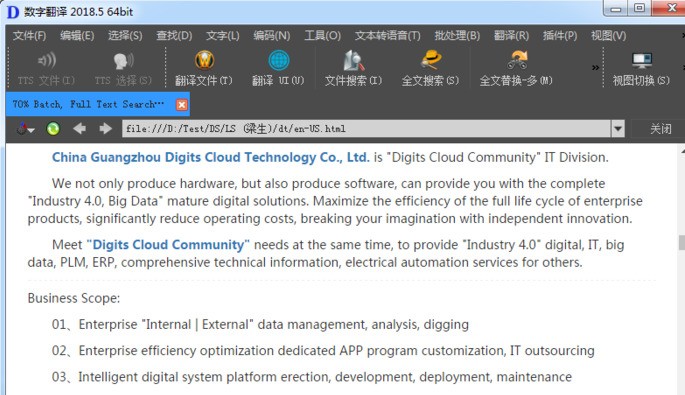685x395 pixels.
Task: Open the 查找(D) menu
Action: click(174, 35)
